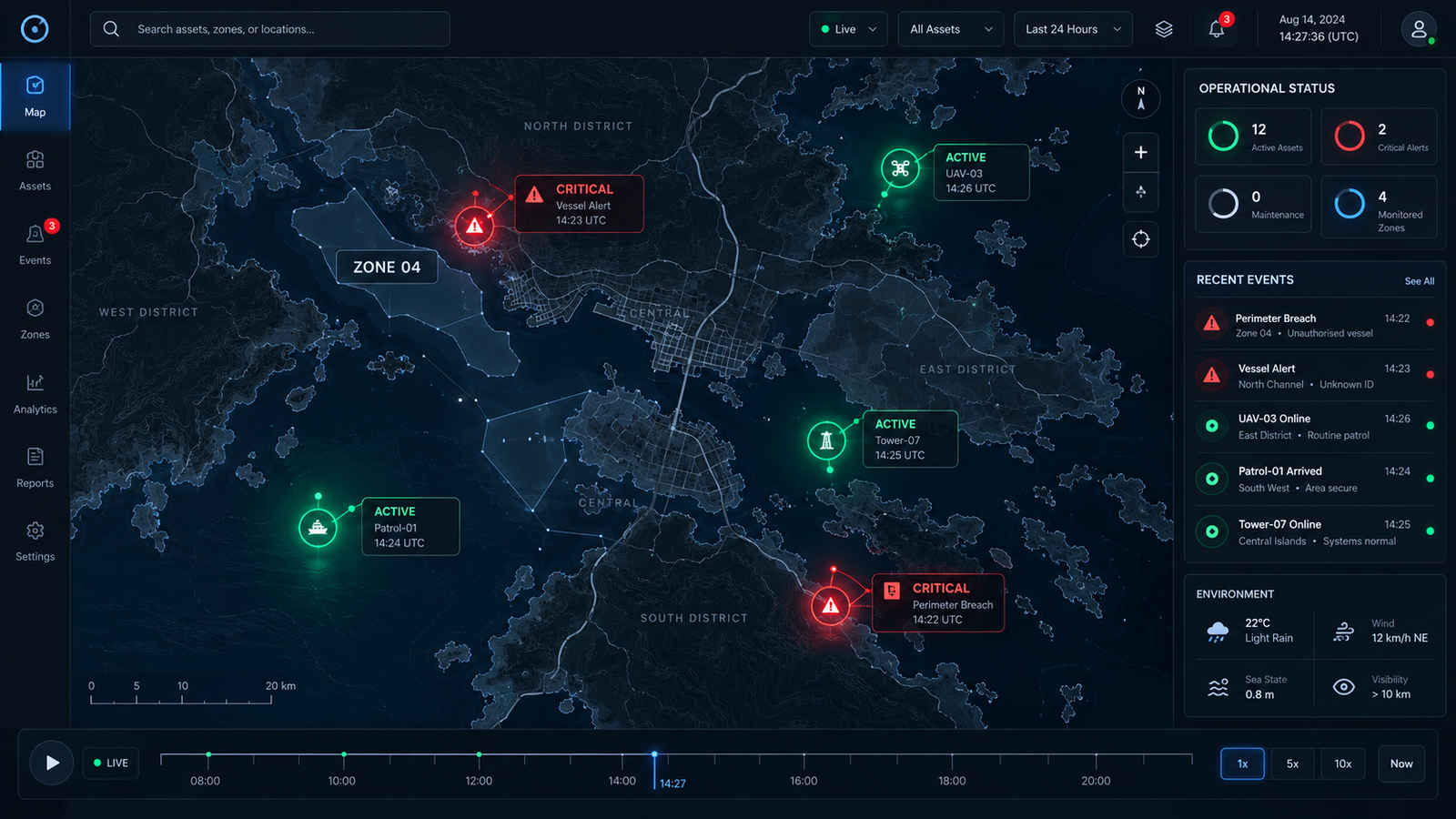1456x819 pixels.
Task: Select the Patrol-01 ship marker
Action: (318, 527)
